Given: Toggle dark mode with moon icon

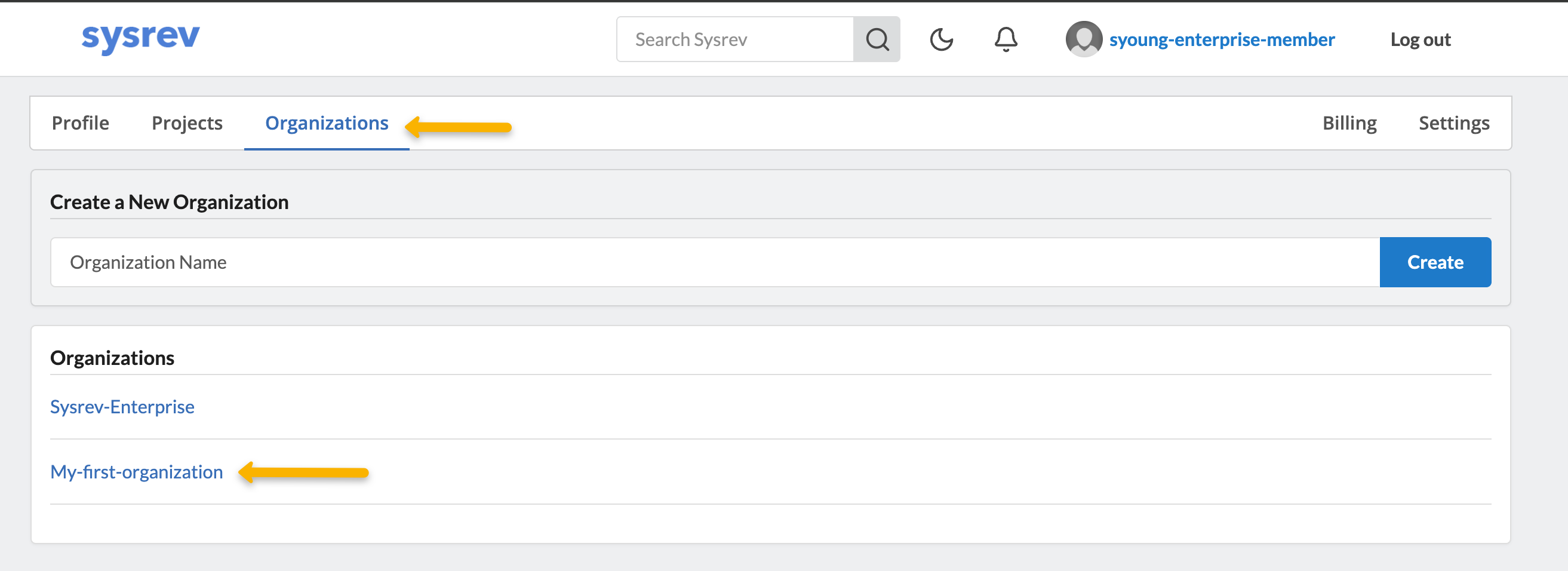Looking at the screenshot, I should click(x=941, y=39).
